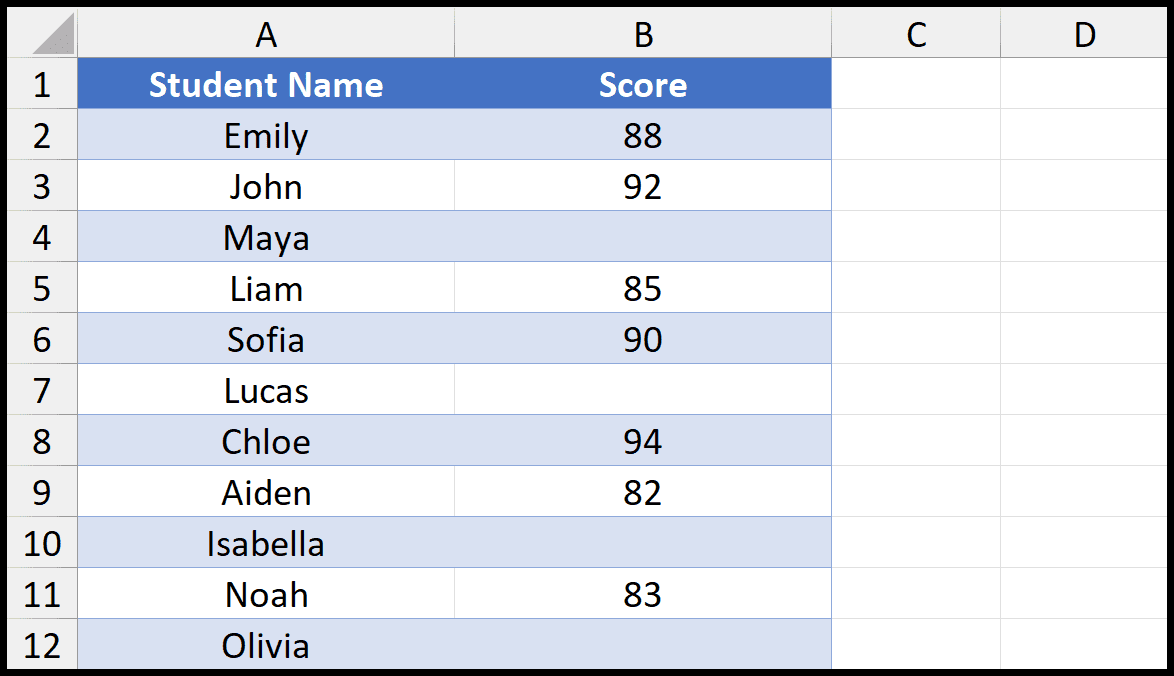
Task: Select the empty score cell for Lucas
Action: (x=643, y=390)
